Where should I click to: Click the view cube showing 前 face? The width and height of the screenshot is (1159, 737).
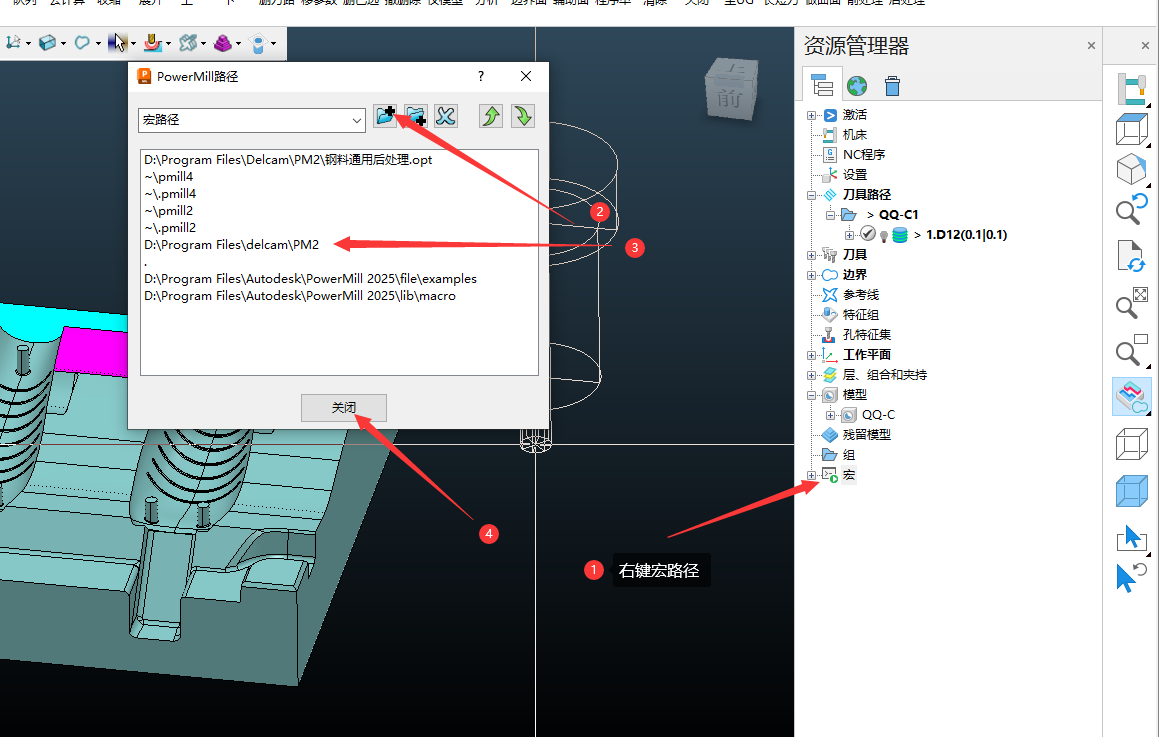(x=730, y=90)
